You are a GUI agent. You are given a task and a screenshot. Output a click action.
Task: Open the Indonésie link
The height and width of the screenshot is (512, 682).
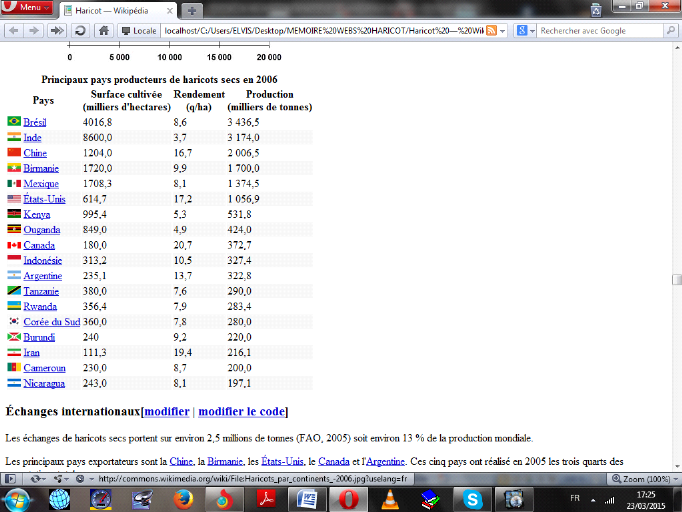[x=43, y=260]
